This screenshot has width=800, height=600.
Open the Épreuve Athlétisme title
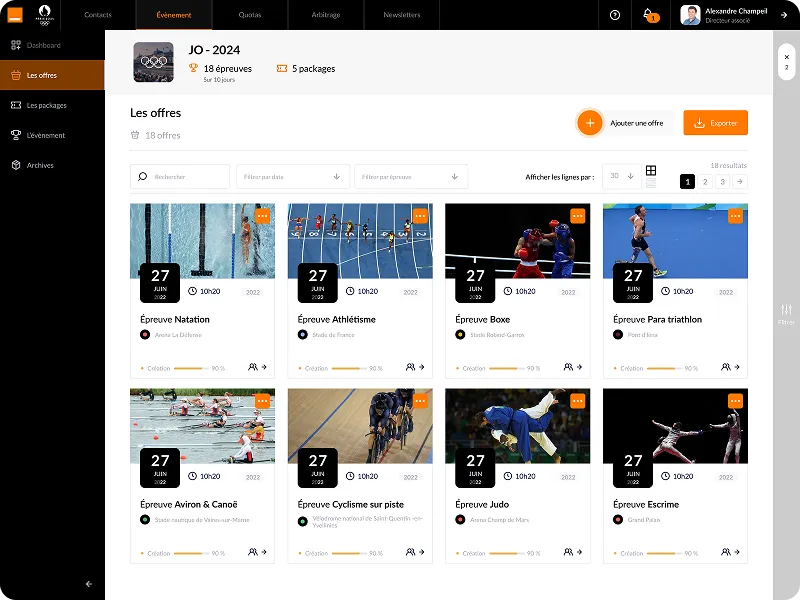(337, 319)
